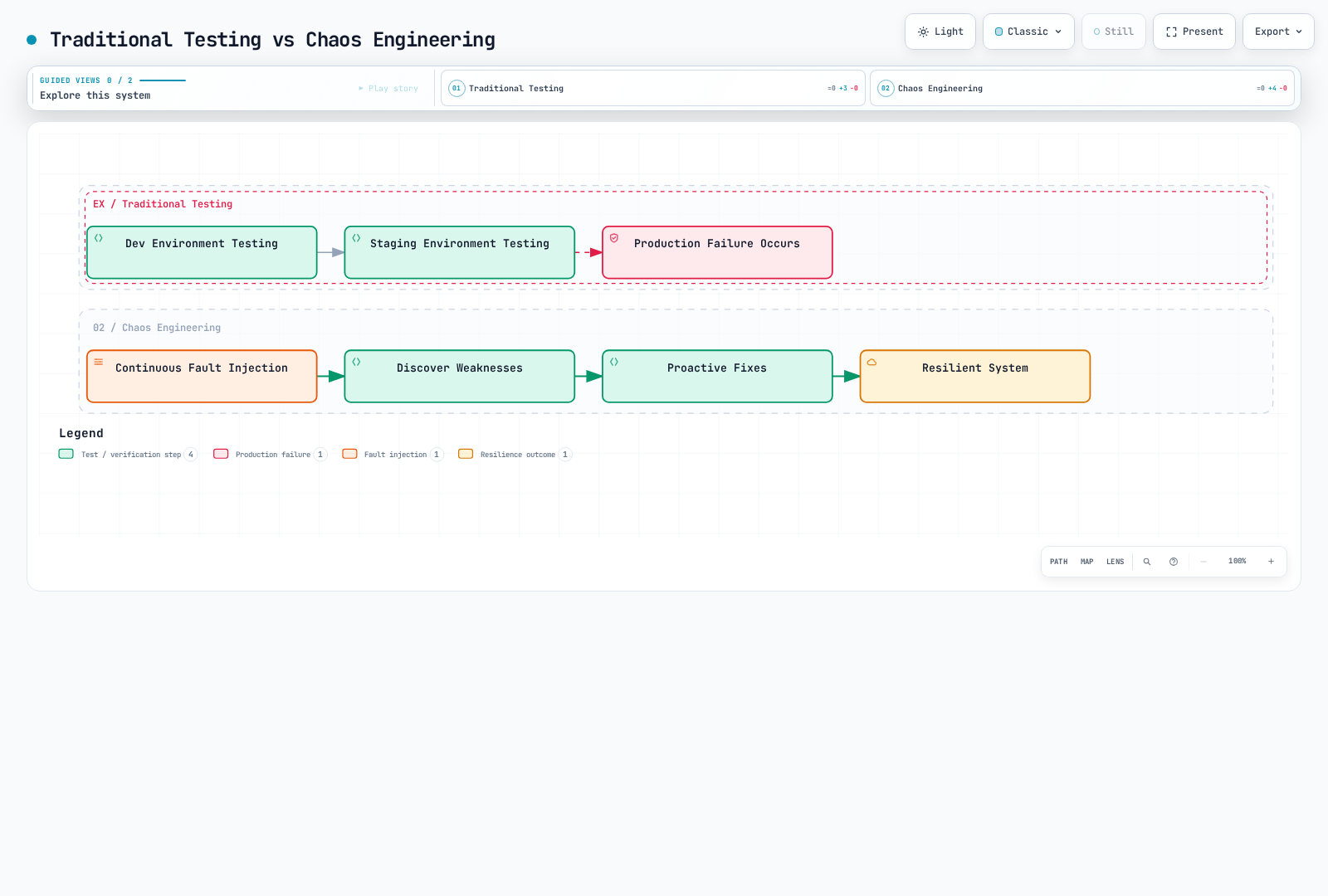
Task: Select the Continuous Fault Injection node
Action: pos(202,376)
